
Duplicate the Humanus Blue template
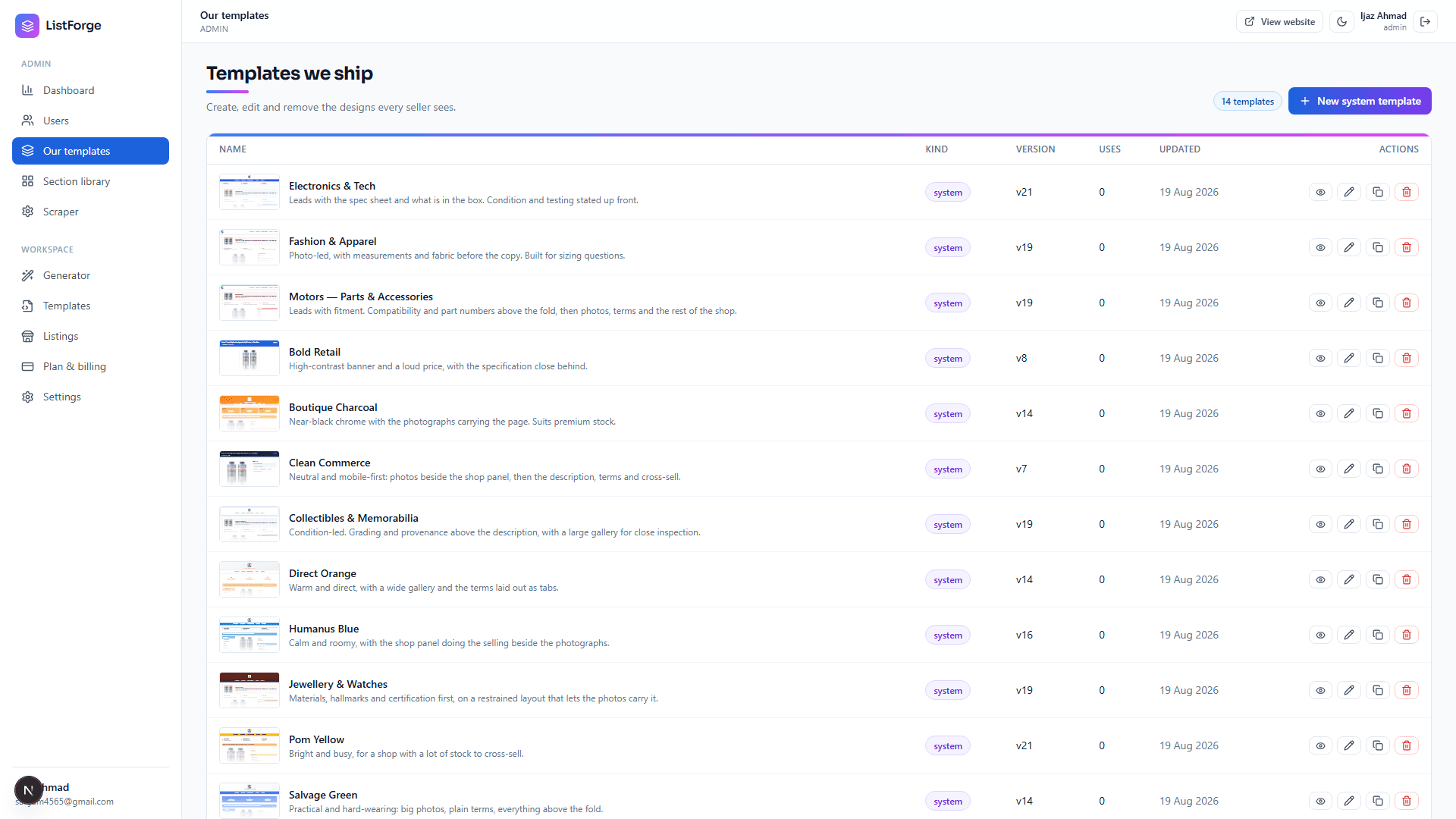tap(1378, 635)
